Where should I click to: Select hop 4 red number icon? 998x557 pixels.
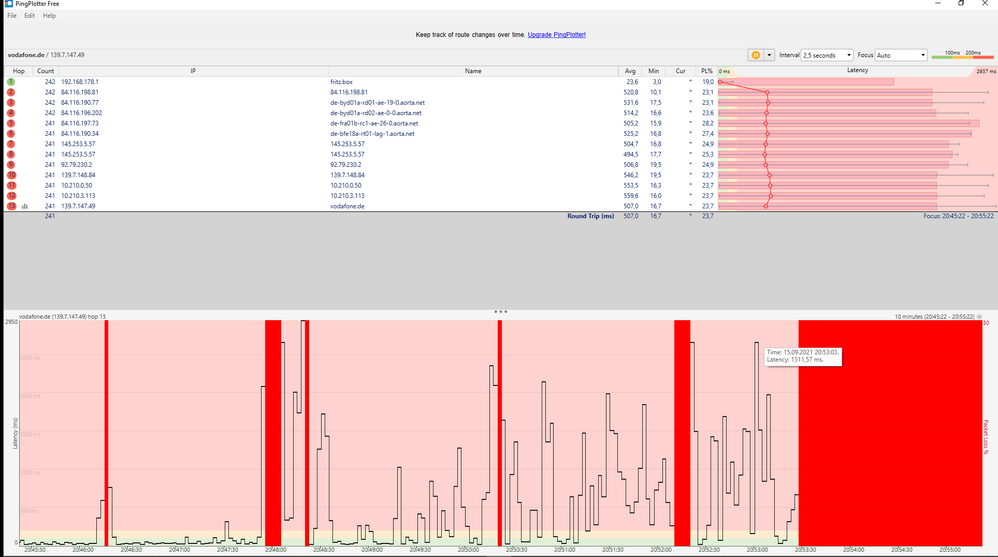(11, 113)
